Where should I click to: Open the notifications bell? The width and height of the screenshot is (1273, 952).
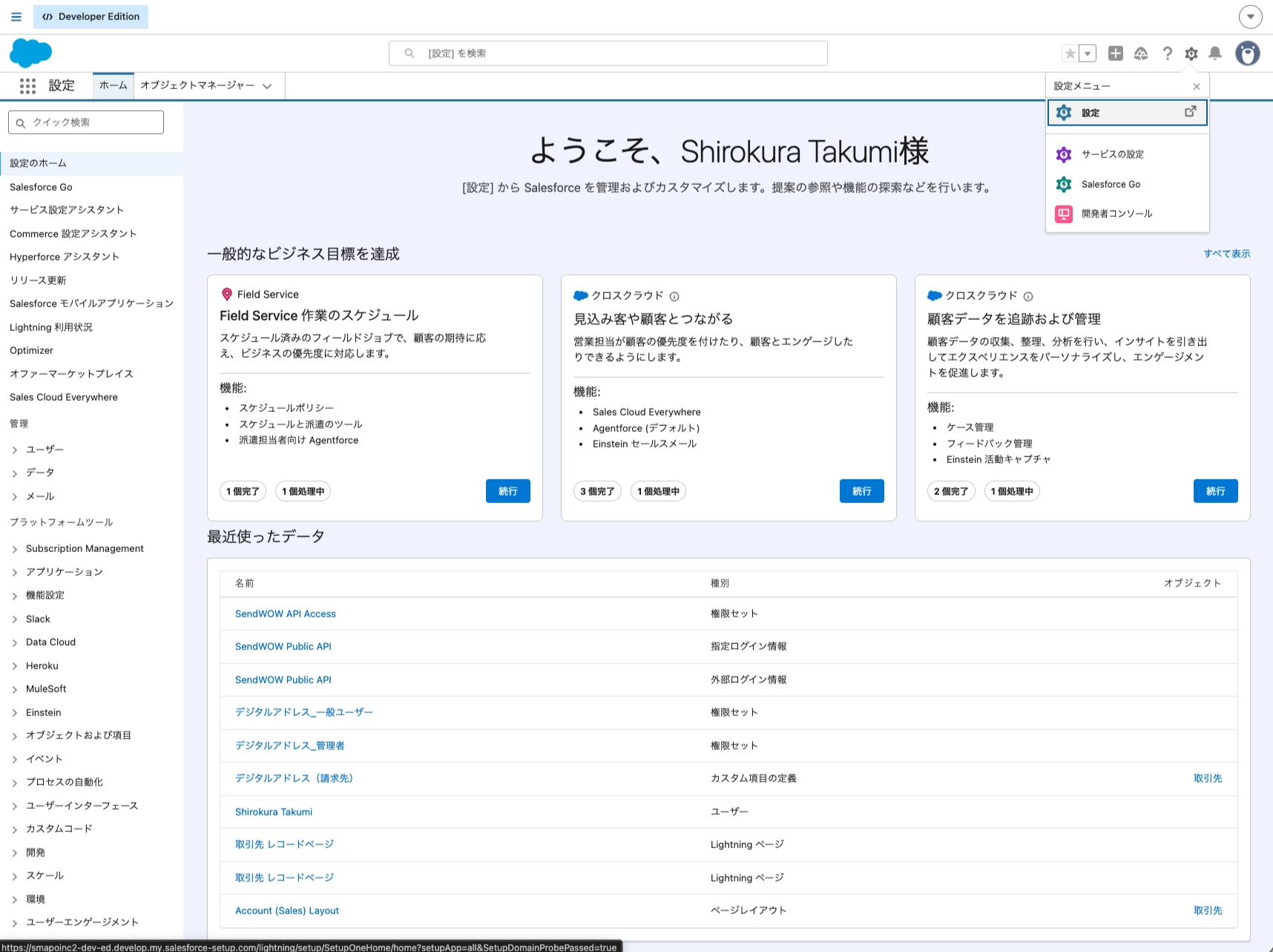point(1215,53)
